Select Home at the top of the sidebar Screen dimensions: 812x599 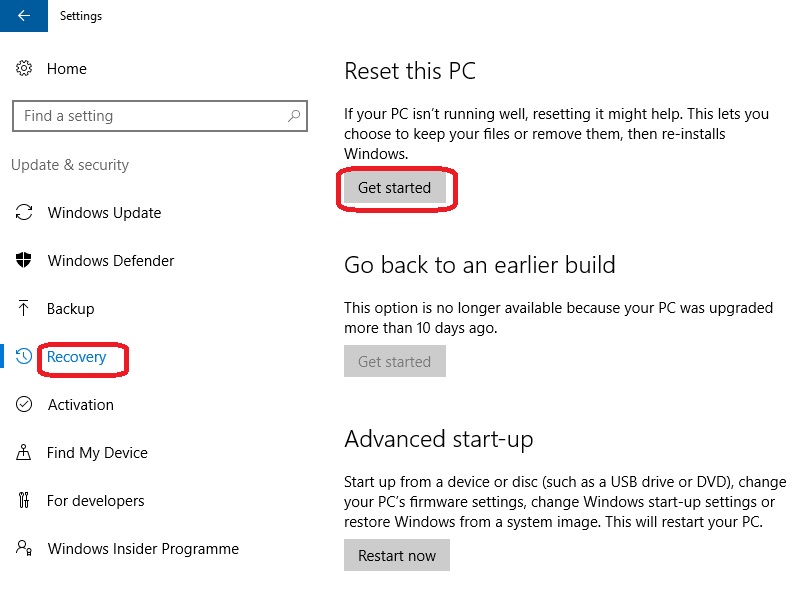(67, 69)
